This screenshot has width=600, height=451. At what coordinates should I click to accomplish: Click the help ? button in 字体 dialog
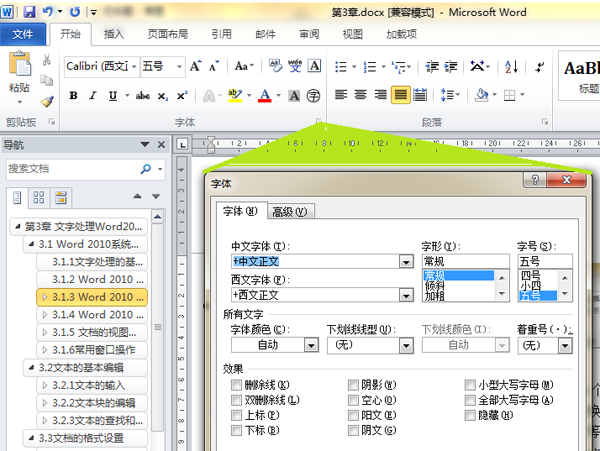click(x=535, y=179)
